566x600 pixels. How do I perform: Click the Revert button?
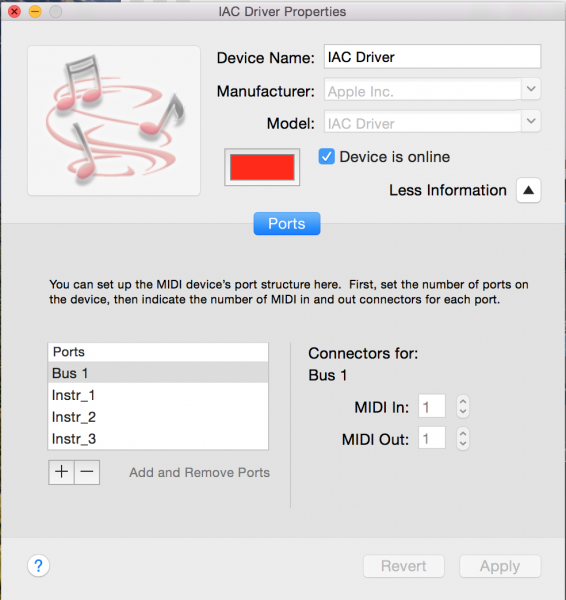[404, 566]
